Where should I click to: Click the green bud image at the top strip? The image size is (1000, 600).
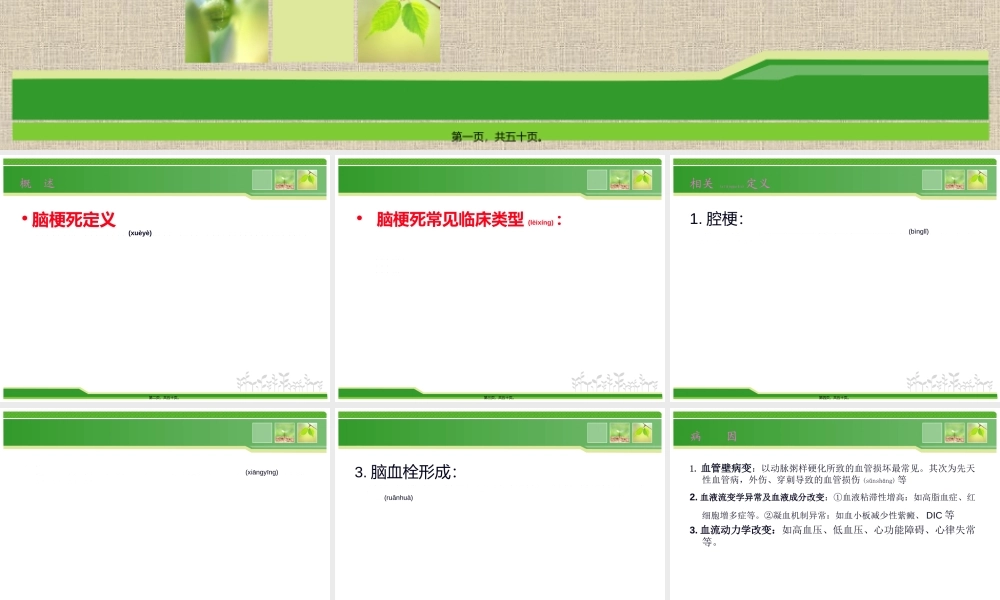(x=222, y=20)
